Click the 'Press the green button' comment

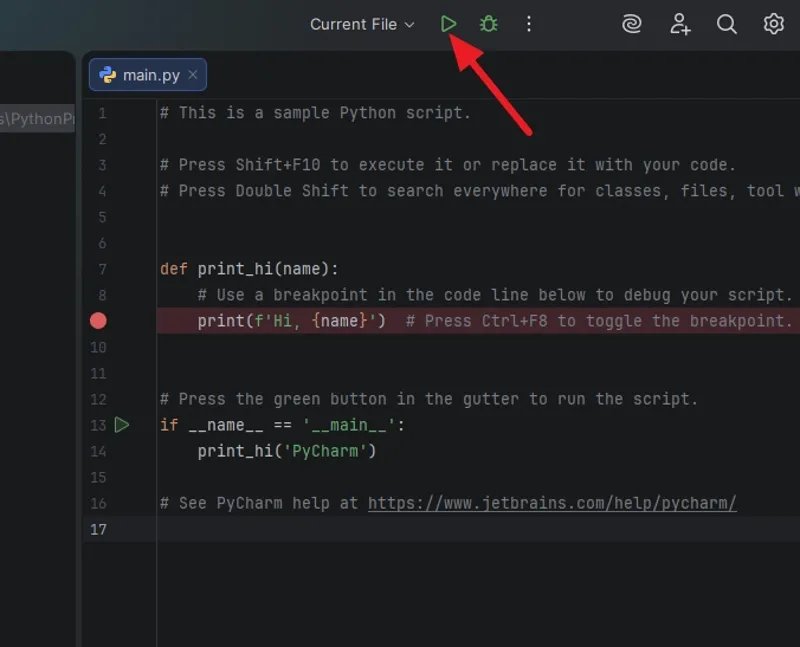[429, 399]
